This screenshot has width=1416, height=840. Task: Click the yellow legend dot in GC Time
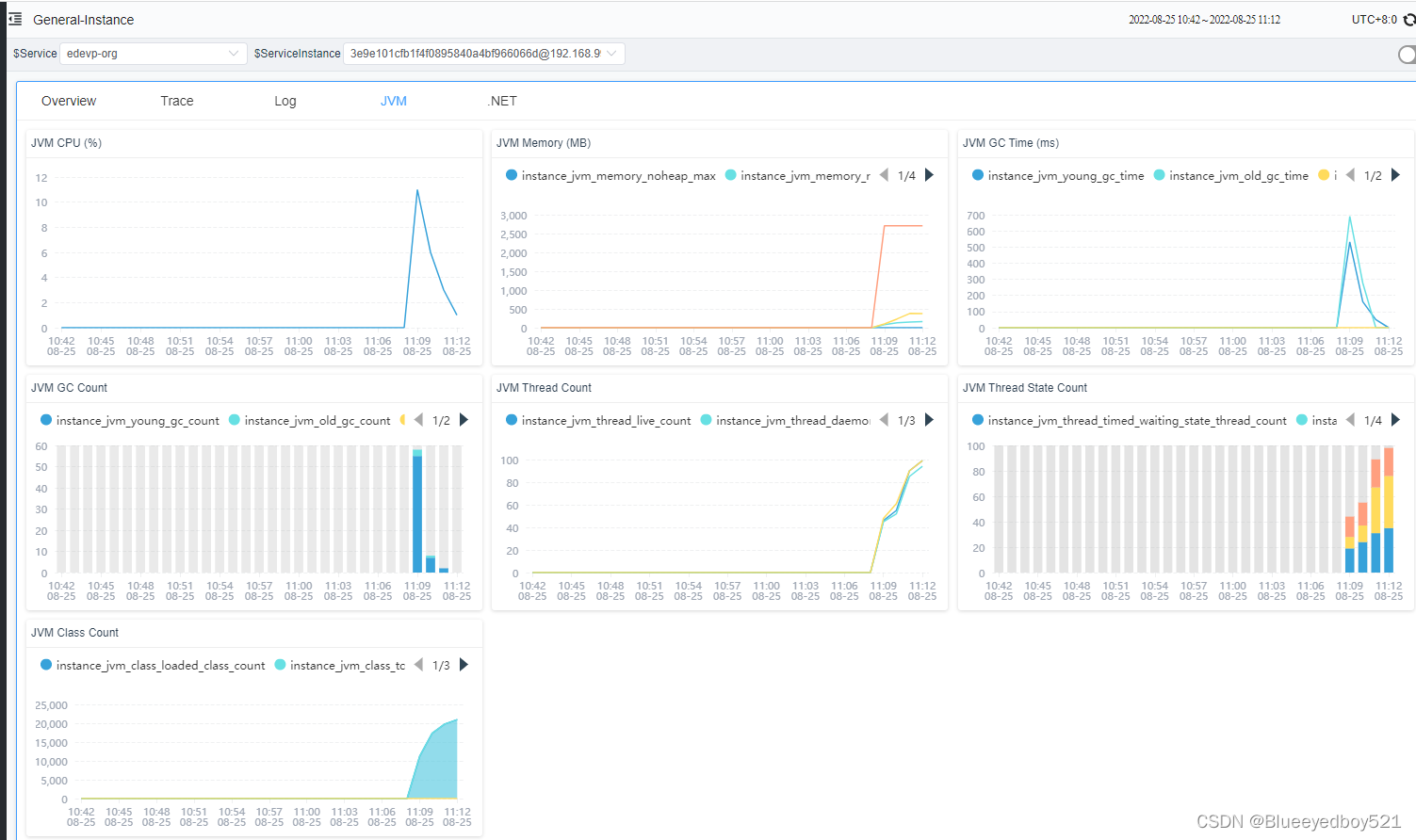click(1324, 175)
